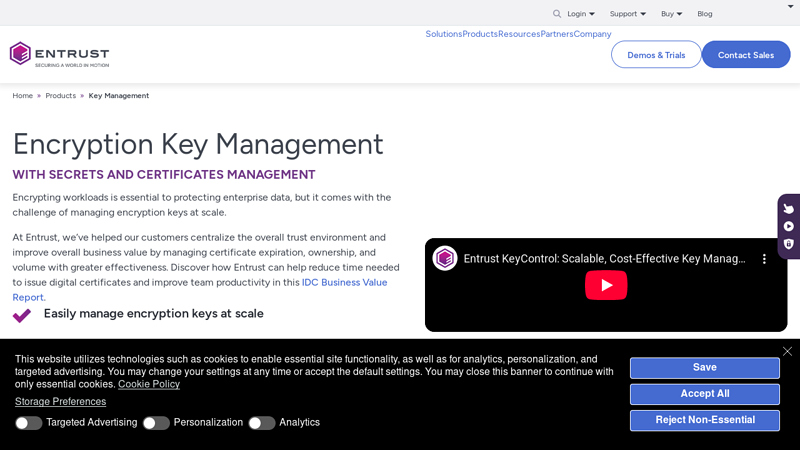Play the YouTube video
This screenshot has height=450, width=800.
tap(606, 285)
